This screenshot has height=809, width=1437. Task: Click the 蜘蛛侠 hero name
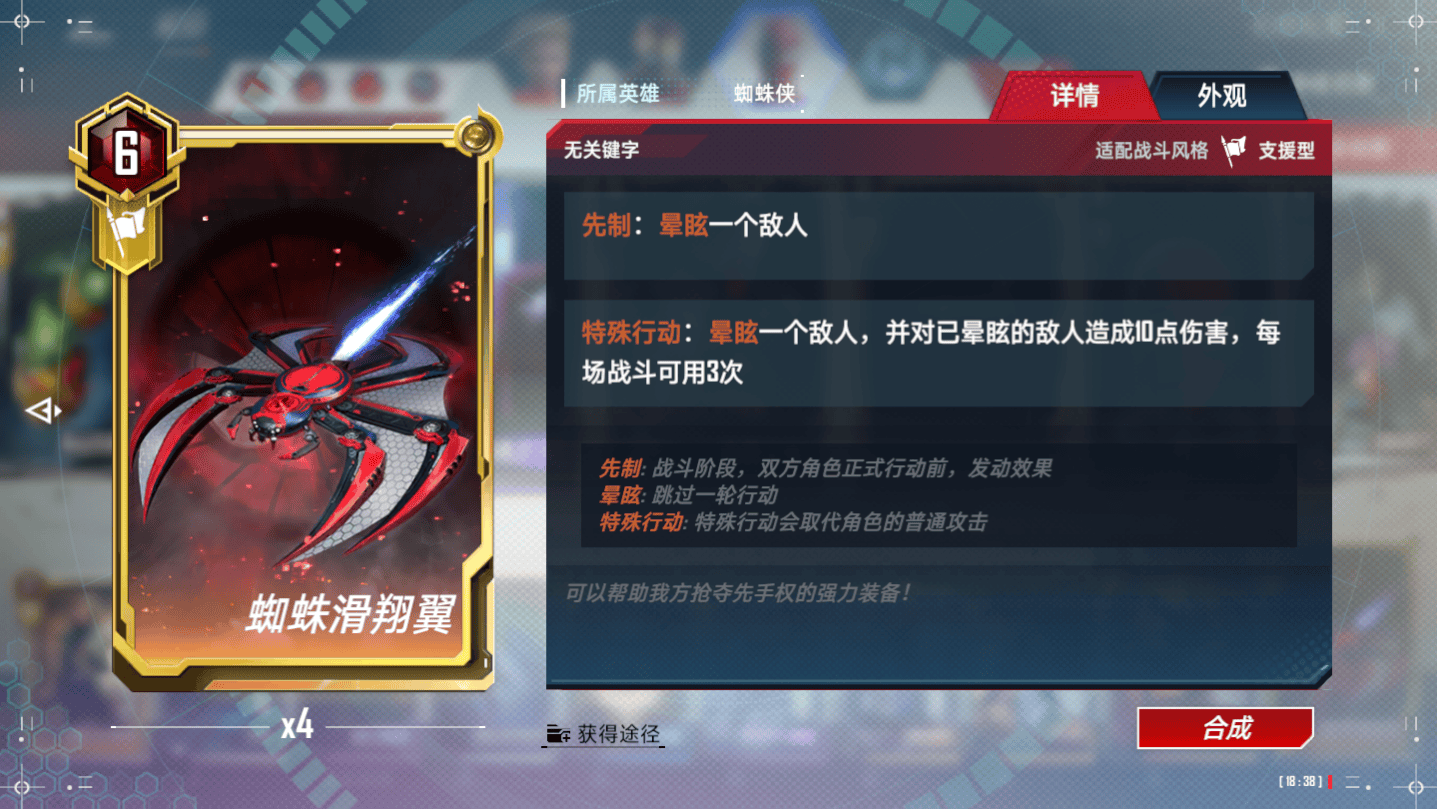click(765, 94)
